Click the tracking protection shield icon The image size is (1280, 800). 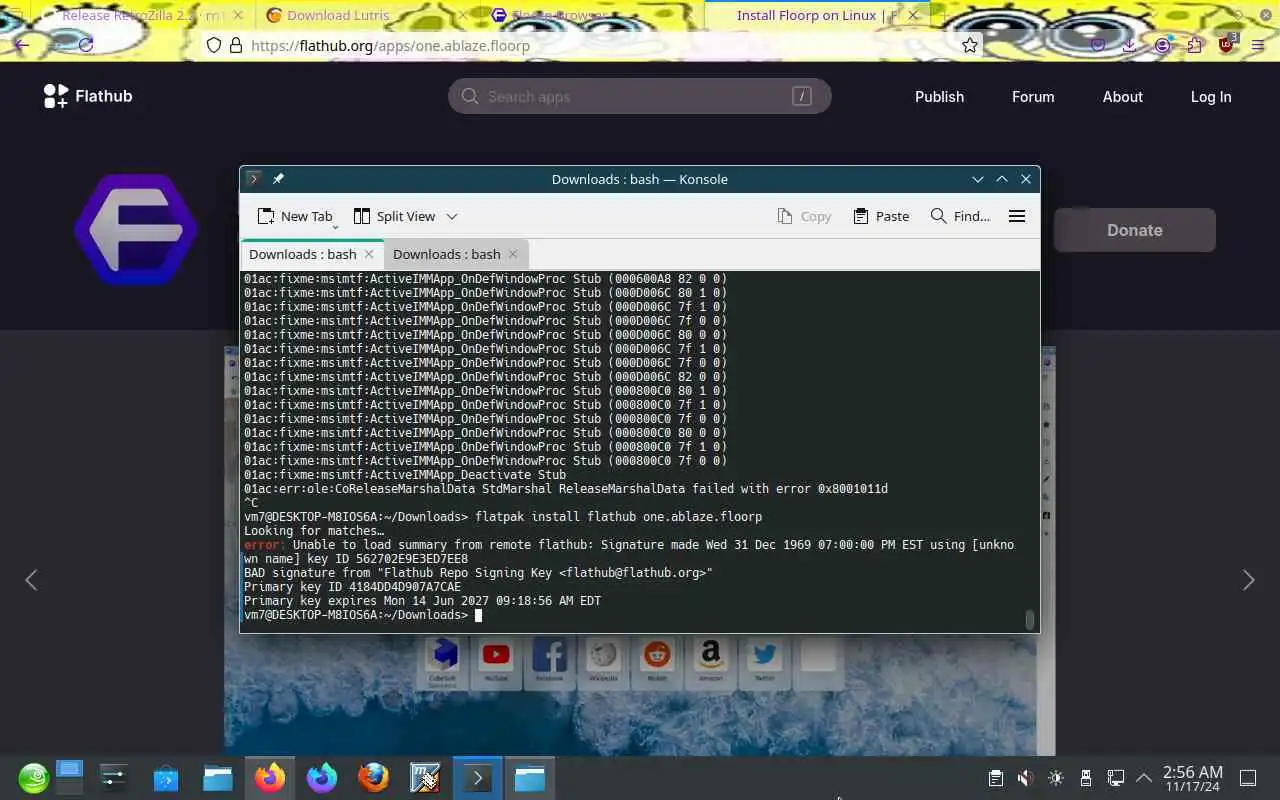pyautogui.click(x=213, y=45)
